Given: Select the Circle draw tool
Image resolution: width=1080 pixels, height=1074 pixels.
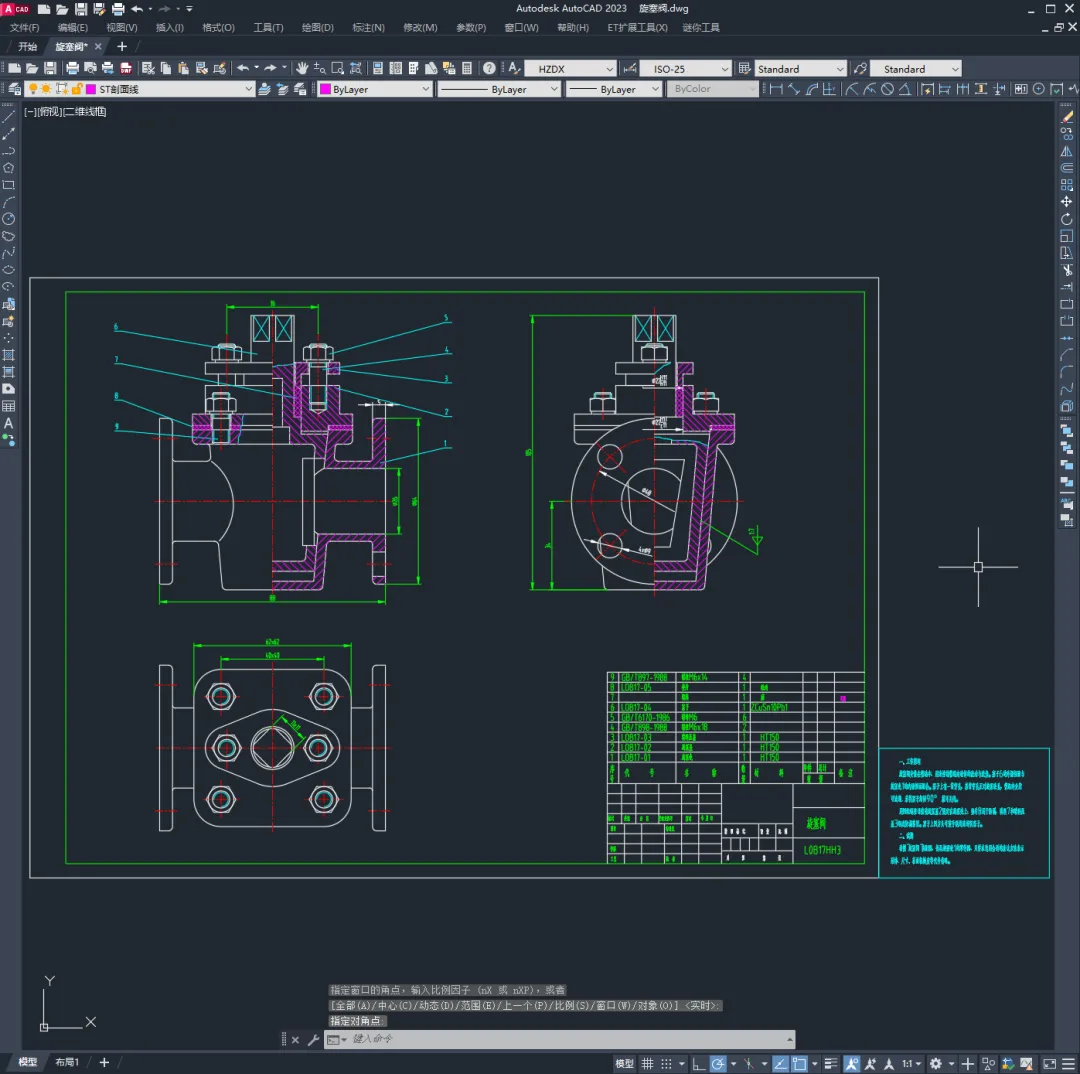Looking at the screenshot, I should 9,219.
